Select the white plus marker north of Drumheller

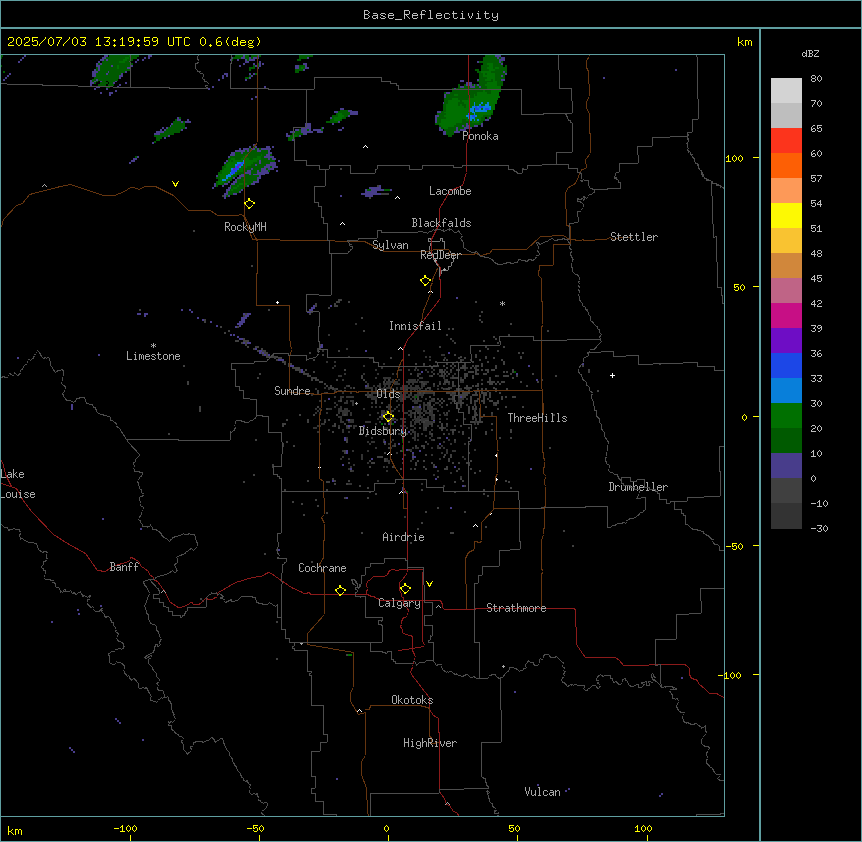coord(612,375)
